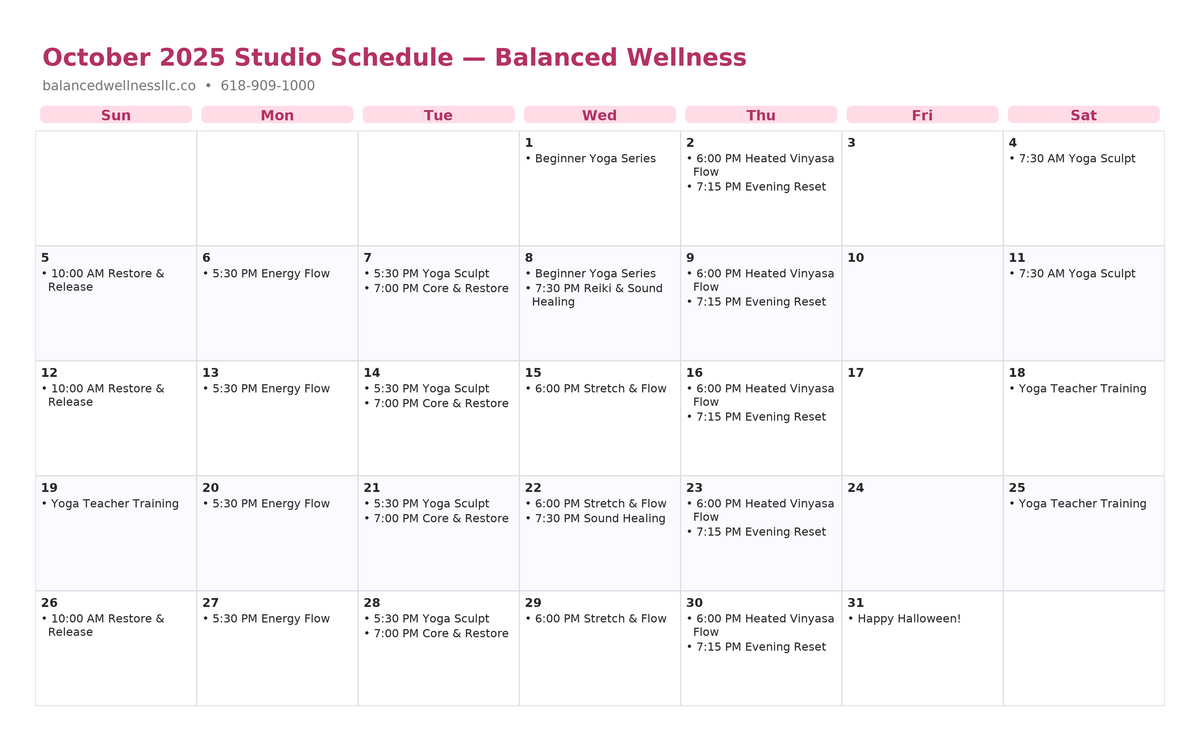This screenshot has height=741, width=1200.
Task: Click the 618-909-1000 phone number
Action: pos(267,86)
